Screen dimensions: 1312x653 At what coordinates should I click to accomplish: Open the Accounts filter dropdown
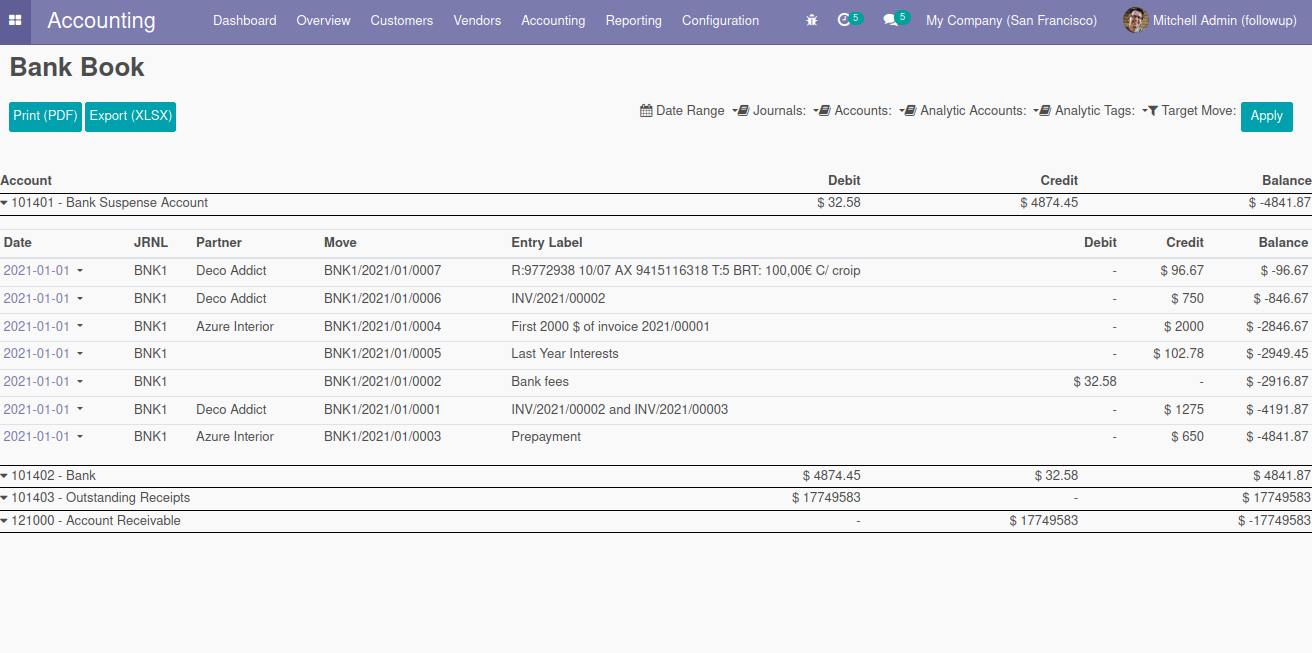click(x=862, y=111)
